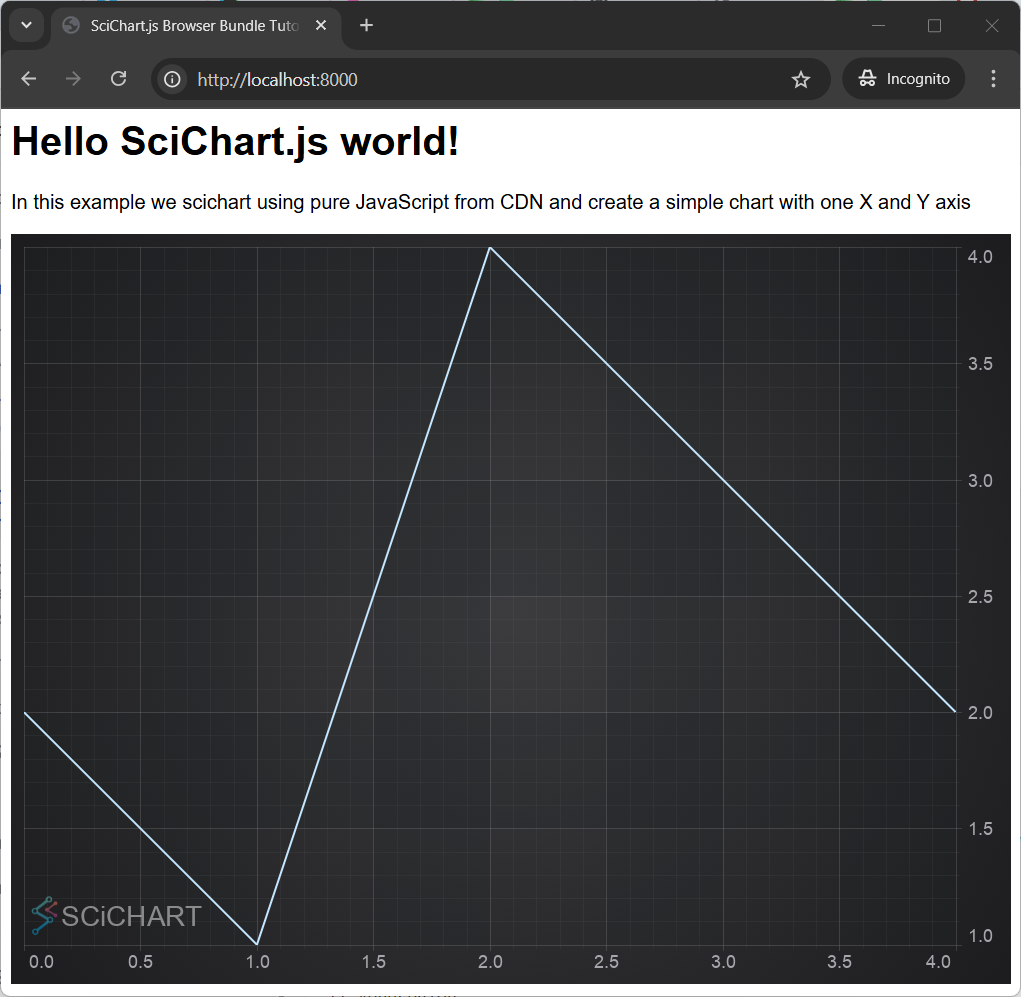Viewport: 1021px width, 997px height.
Task: Click the 2.5 label on X axis
Action: click(606, 962)
